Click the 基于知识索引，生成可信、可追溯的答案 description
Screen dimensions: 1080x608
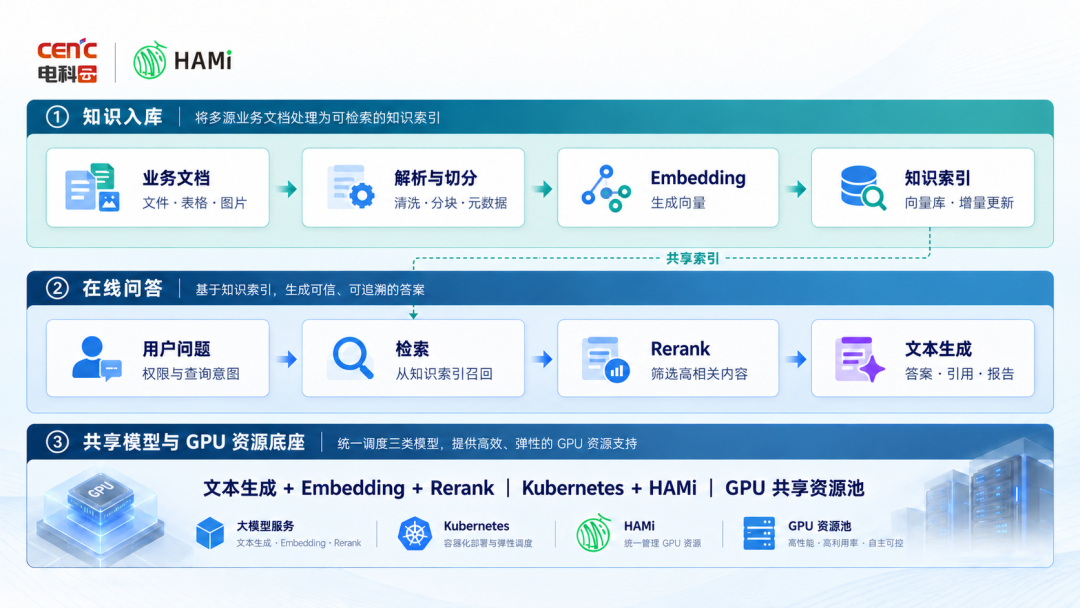point(310,290)
